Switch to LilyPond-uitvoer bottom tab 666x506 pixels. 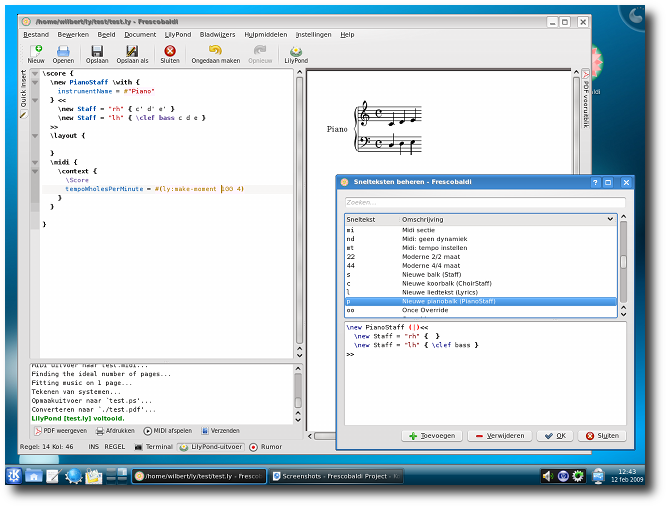click(x=211, y=447)
